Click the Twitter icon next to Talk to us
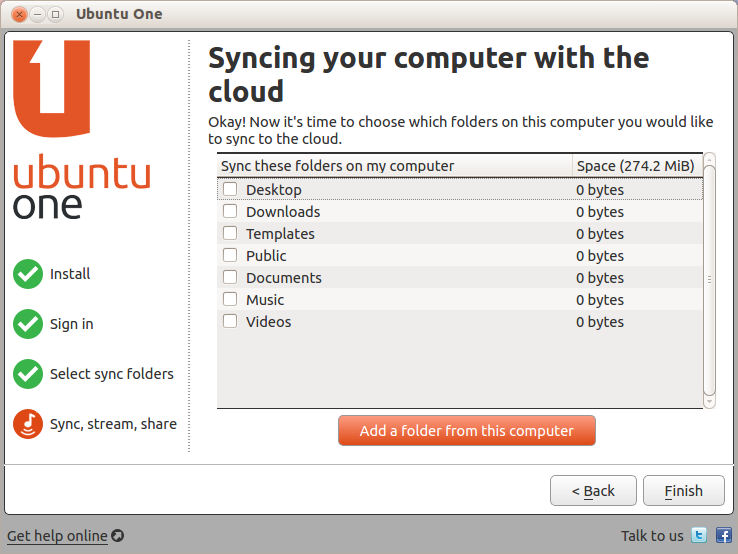 click(700, 535)
